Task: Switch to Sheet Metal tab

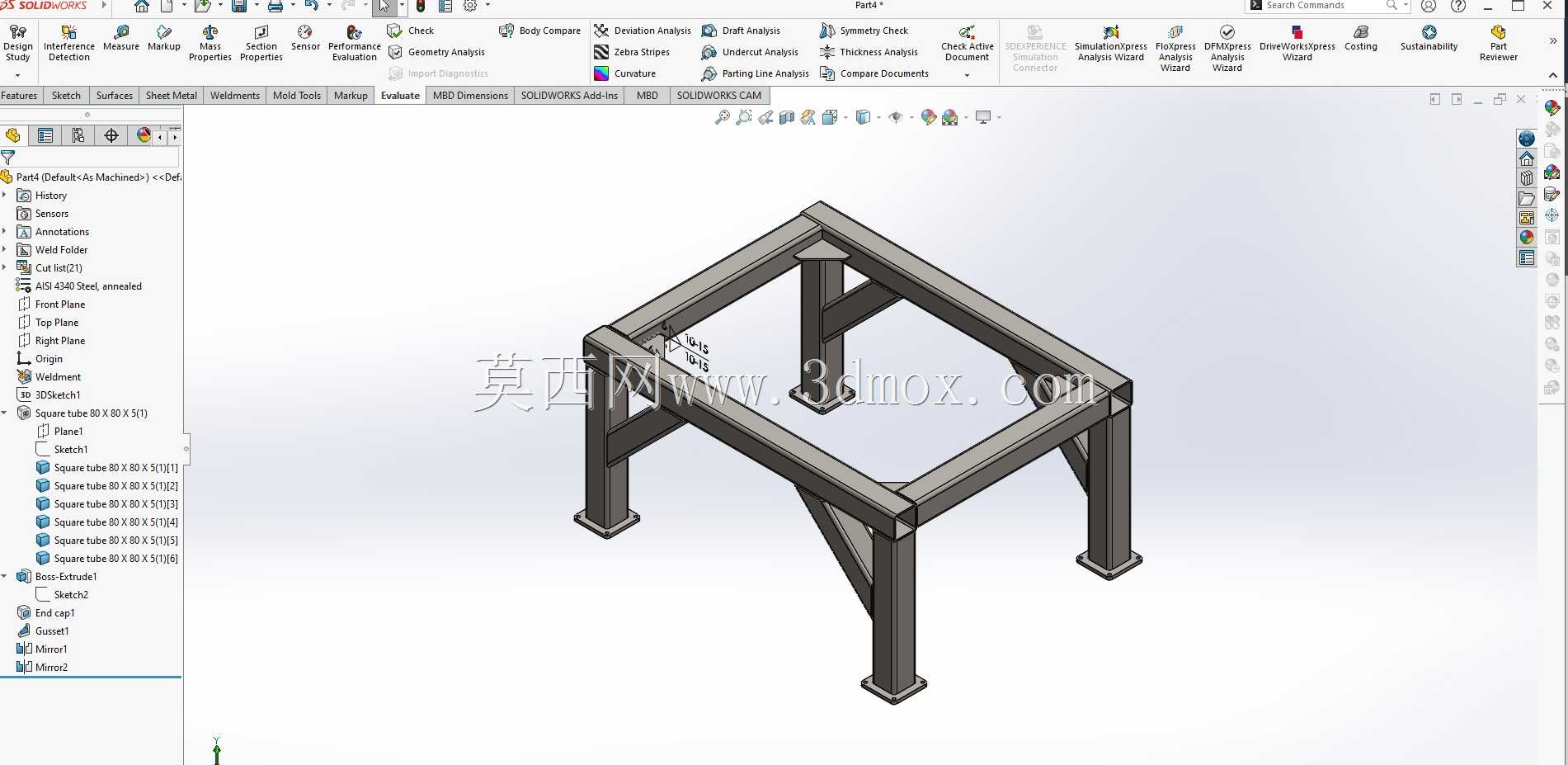Action: 172,96
